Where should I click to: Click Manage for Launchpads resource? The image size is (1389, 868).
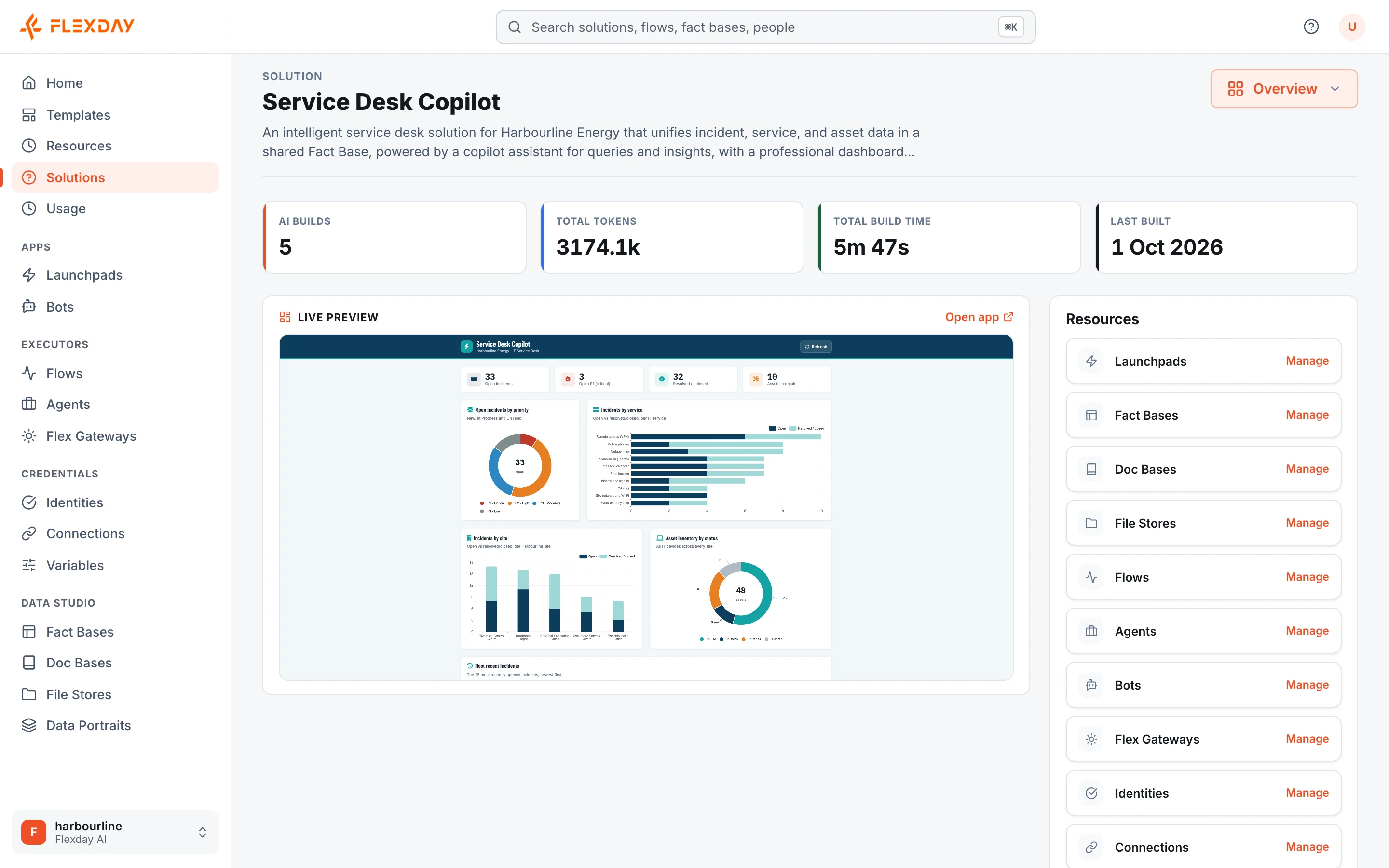click(x=1307, y=361)
